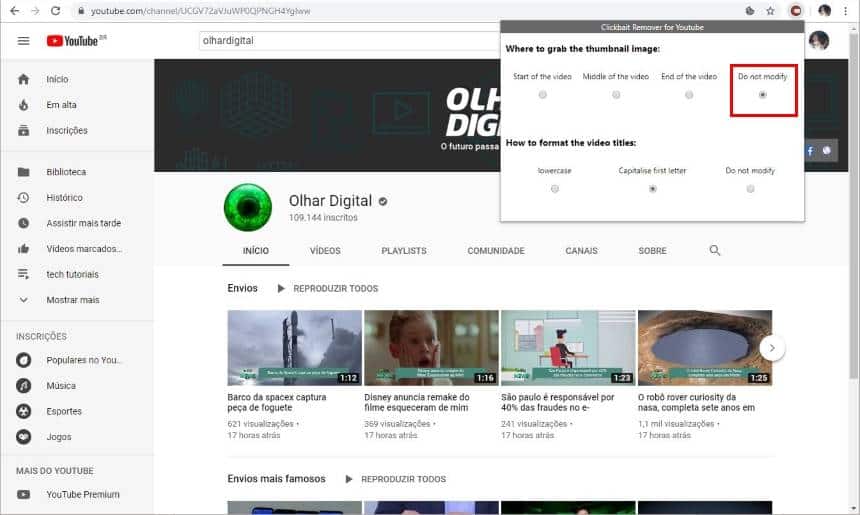Viewport: 860px width, 515px height.
Task: Reload the page in the browser
Action: [x=55, y=10]
